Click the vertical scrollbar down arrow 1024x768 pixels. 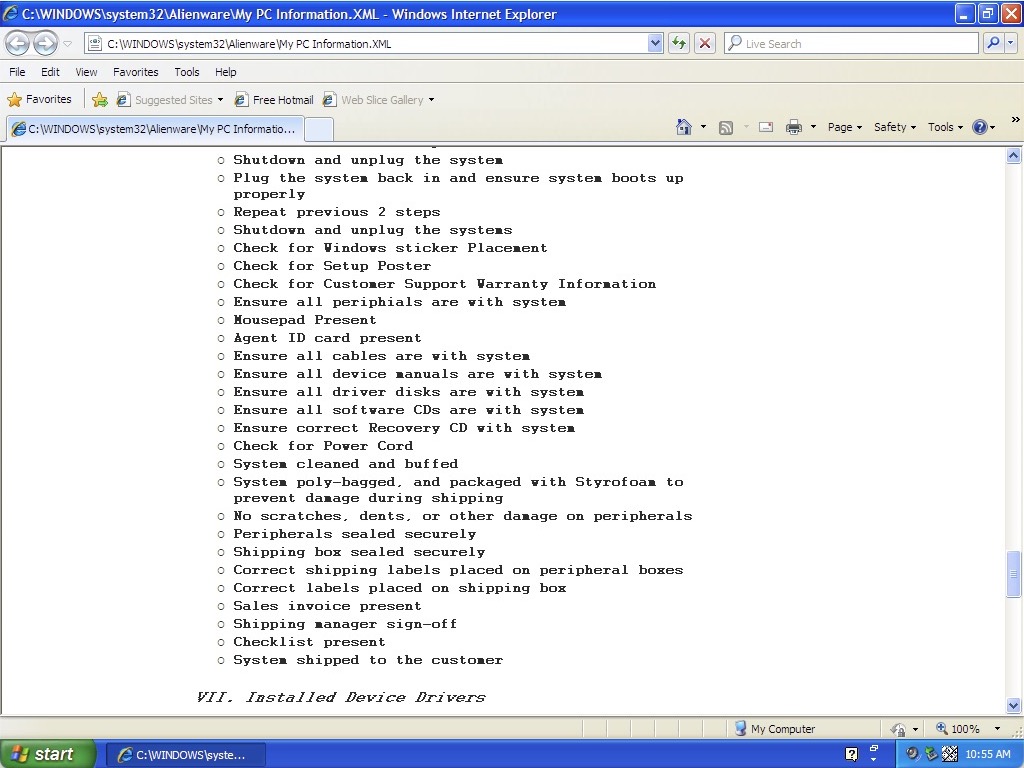click(x=1013, y=705)
